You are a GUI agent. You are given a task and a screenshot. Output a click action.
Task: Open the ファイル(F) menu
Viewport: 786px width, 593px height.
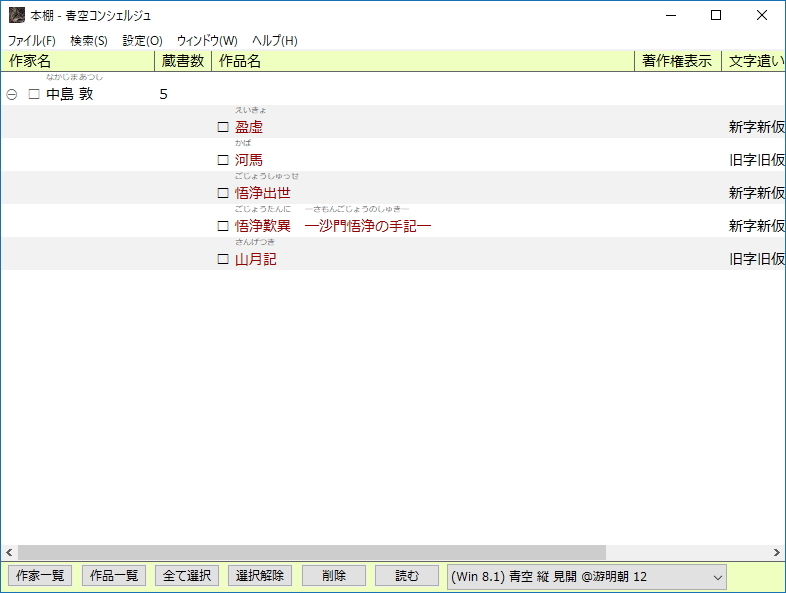point(32,41)
